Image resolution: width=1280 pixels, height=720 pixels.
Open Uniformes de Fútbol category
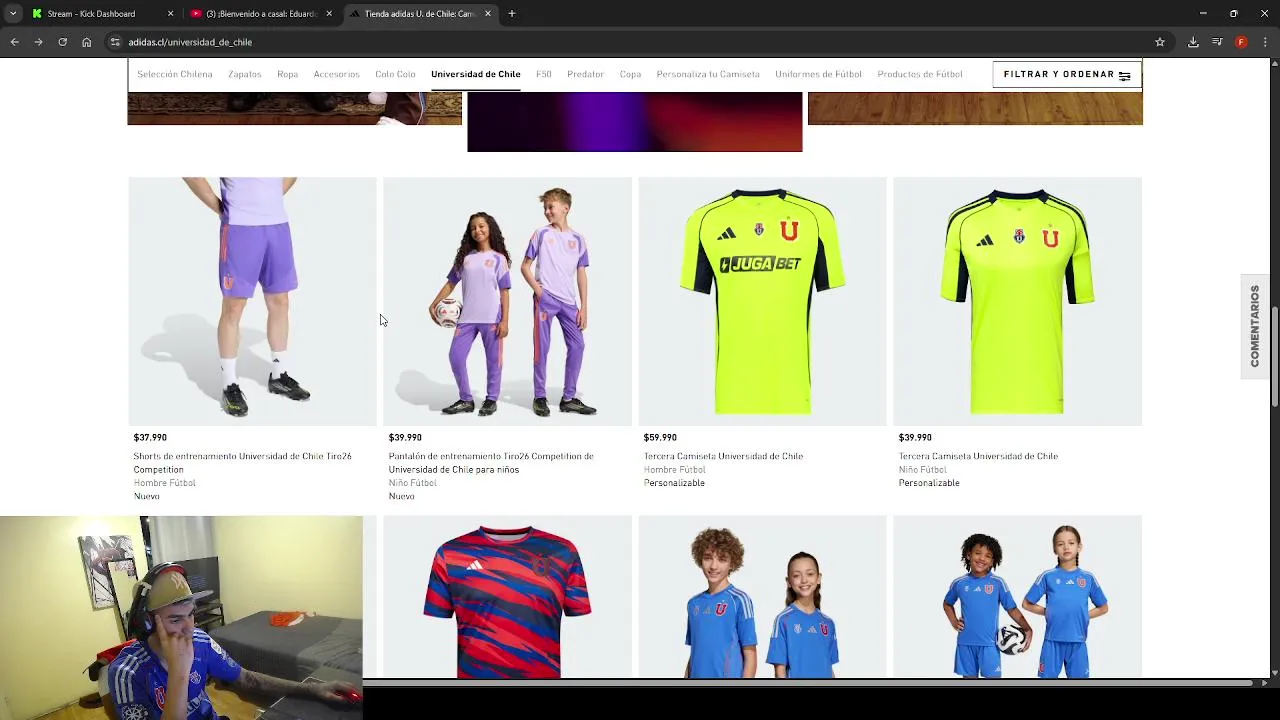click(x=818, y=74)
